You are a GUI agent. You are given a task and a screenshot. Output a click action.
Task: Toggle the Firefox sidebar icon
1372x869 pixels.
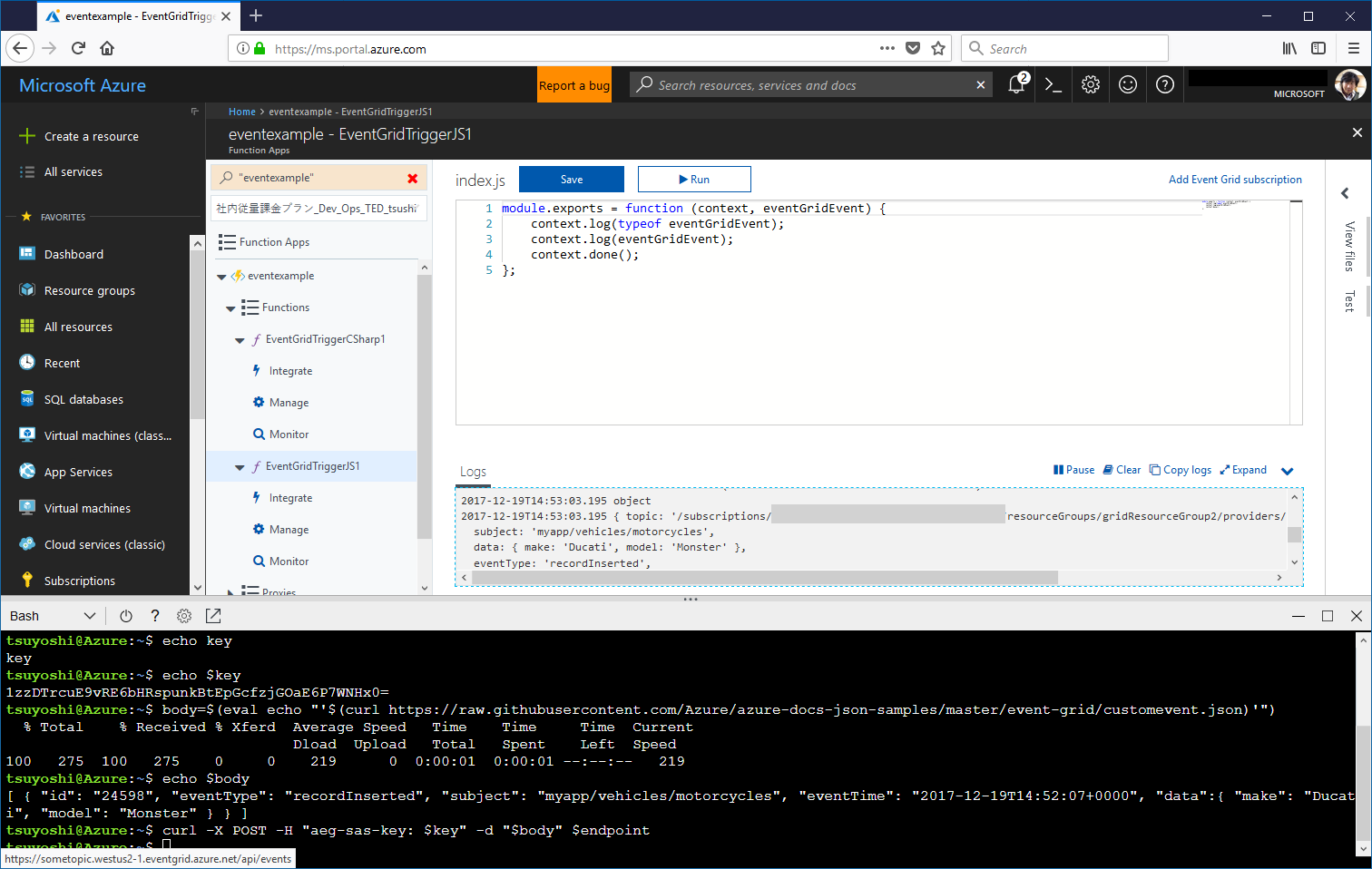click(x=1318, y=48)
